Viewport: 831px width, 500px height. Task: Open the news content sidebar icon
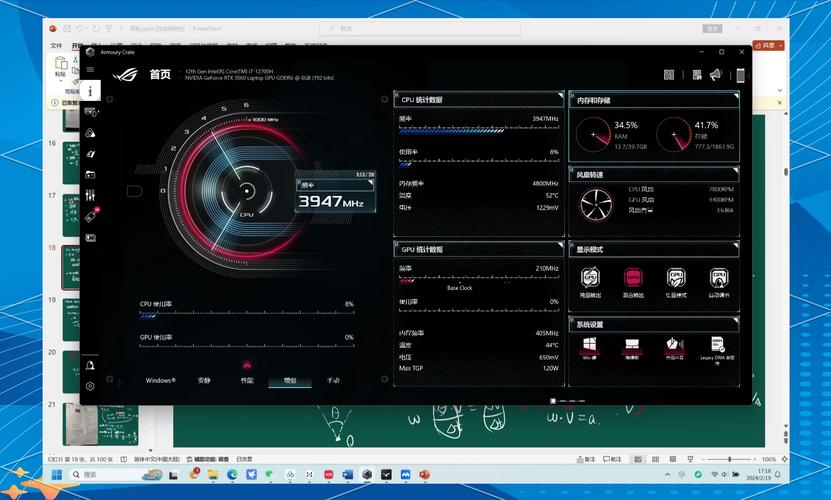90,238
